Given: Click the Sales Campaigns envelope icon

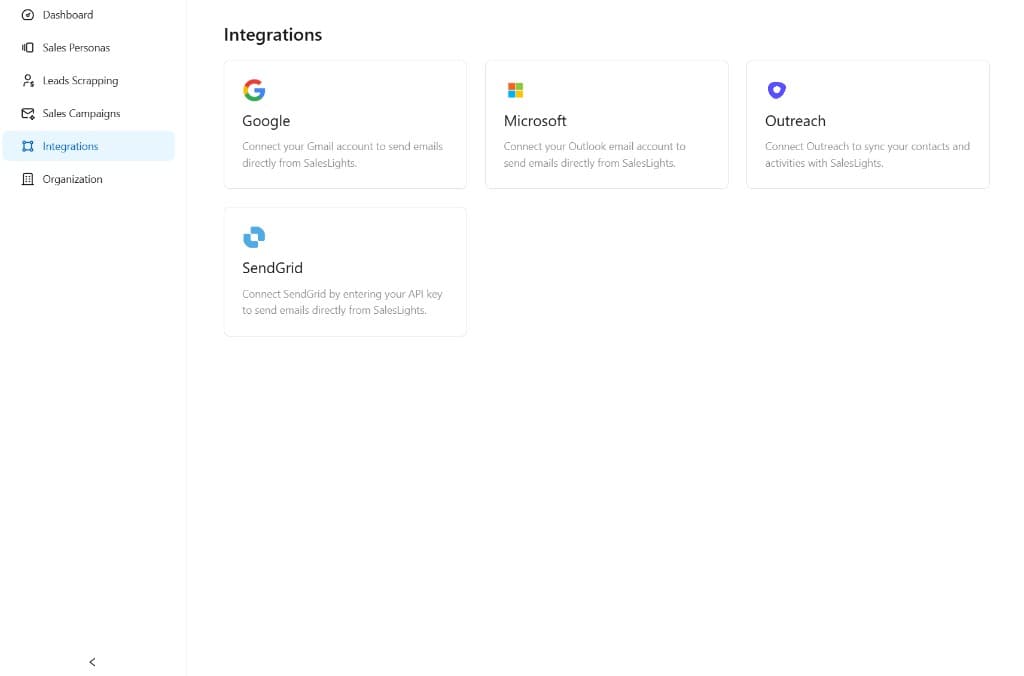Looking at the screenshot, I should point(28,114).
